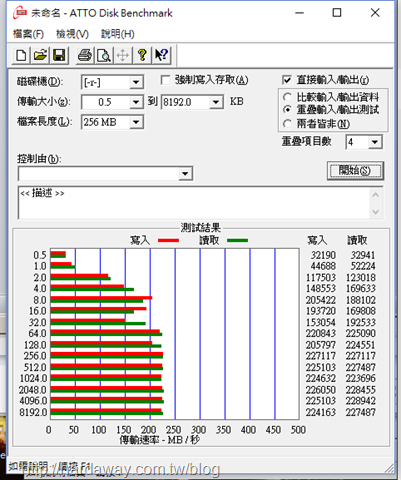The image size is (401, 480).
Task: Close the ATTO Disk Benchmark window
Action: 375,13
